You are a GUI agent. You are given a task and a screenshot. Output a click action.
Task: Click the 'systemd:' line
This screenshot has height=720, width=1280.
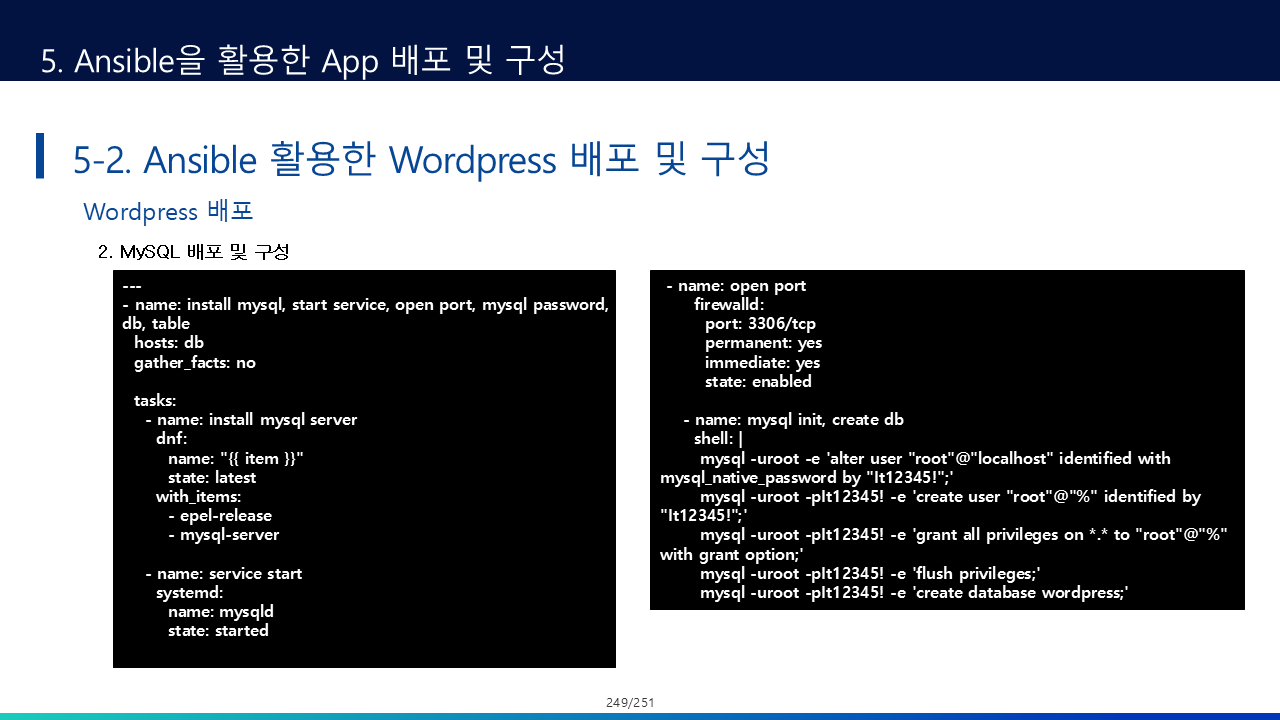tap(189, 592)
